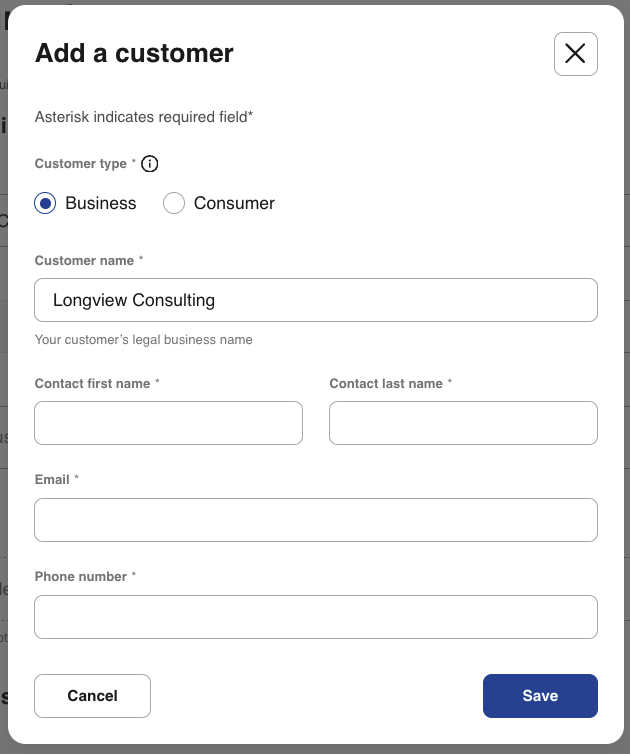Click the Email field label

point(52,479)
